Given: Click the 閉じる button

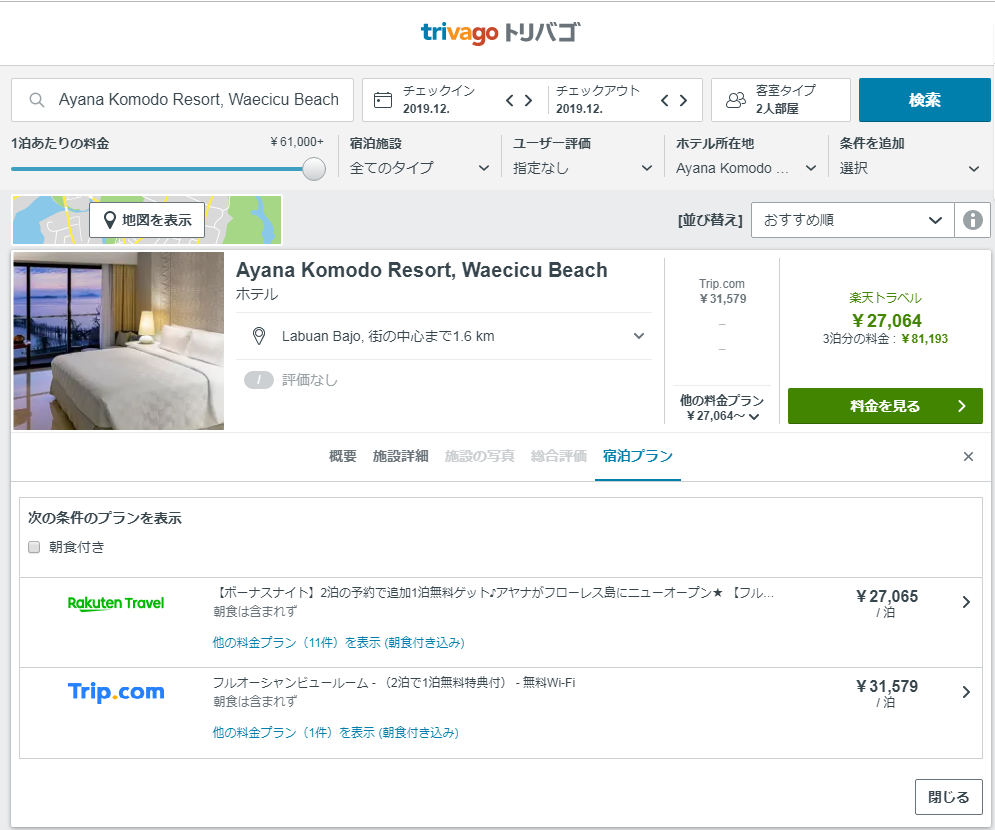Looking at the screenshot, I should [949, 797].
